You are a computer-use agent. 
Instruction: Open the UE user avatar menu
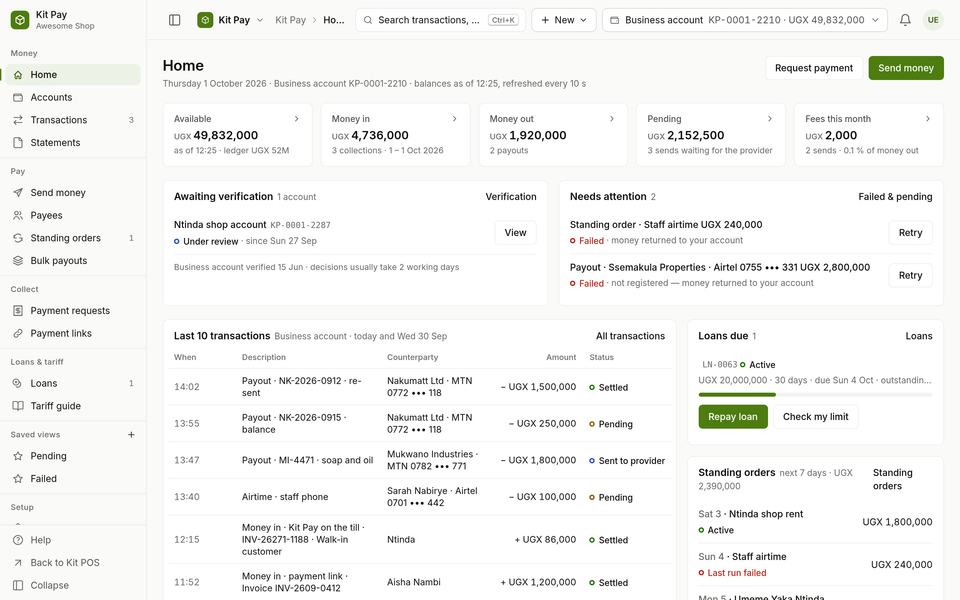point(933,20)
